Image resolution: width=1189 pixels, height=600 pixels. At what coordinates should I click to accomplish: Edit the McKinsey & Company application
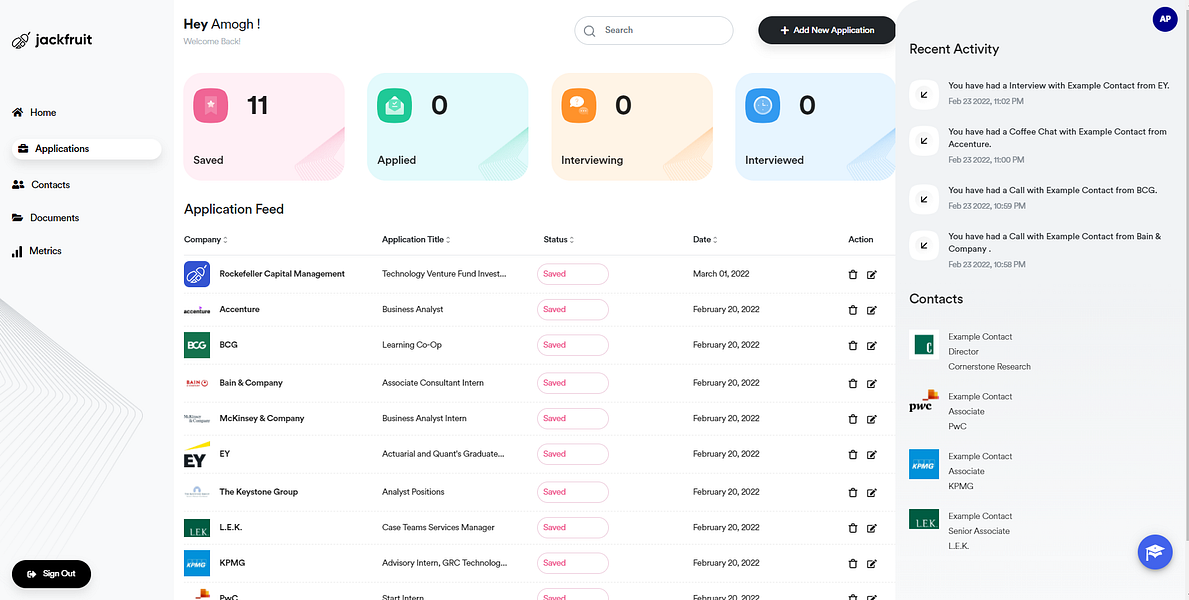pyautogui.click(x=871, y=419)
